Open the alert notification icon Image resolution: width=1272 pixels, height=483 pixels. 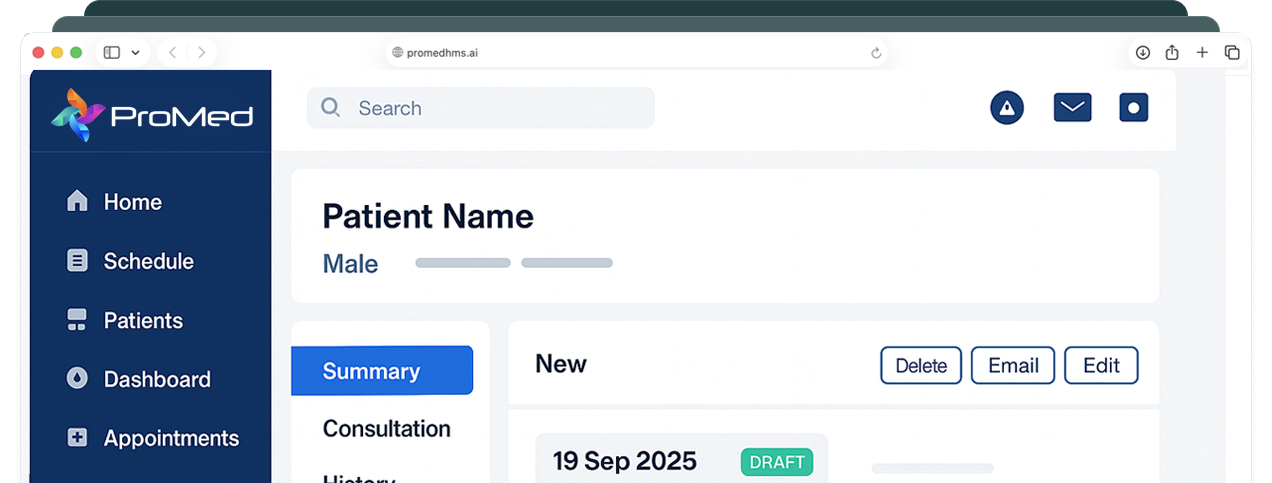point(1007,108)
